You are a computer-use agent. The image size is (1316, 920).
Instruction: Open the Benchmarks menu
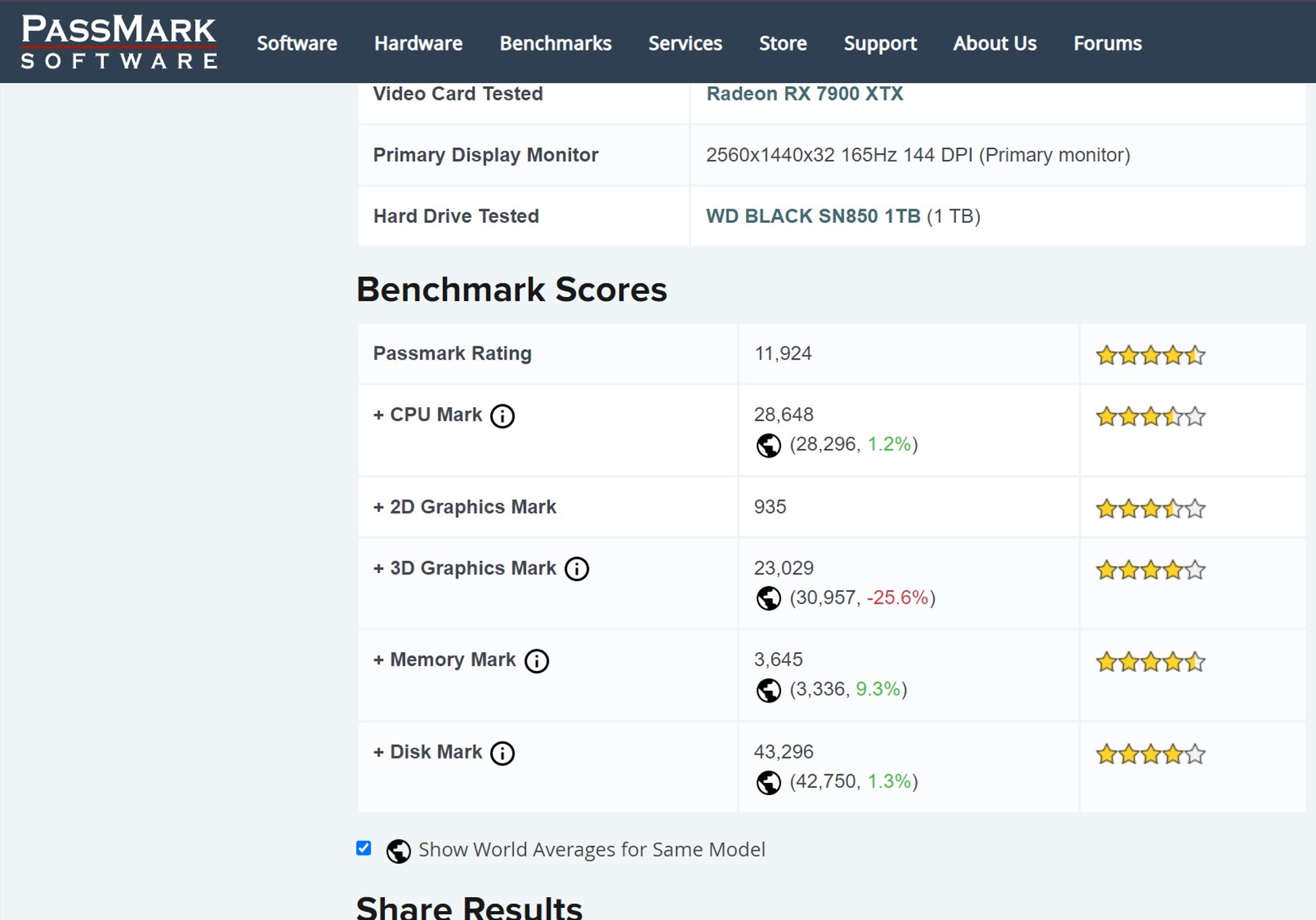coord(556,43)
